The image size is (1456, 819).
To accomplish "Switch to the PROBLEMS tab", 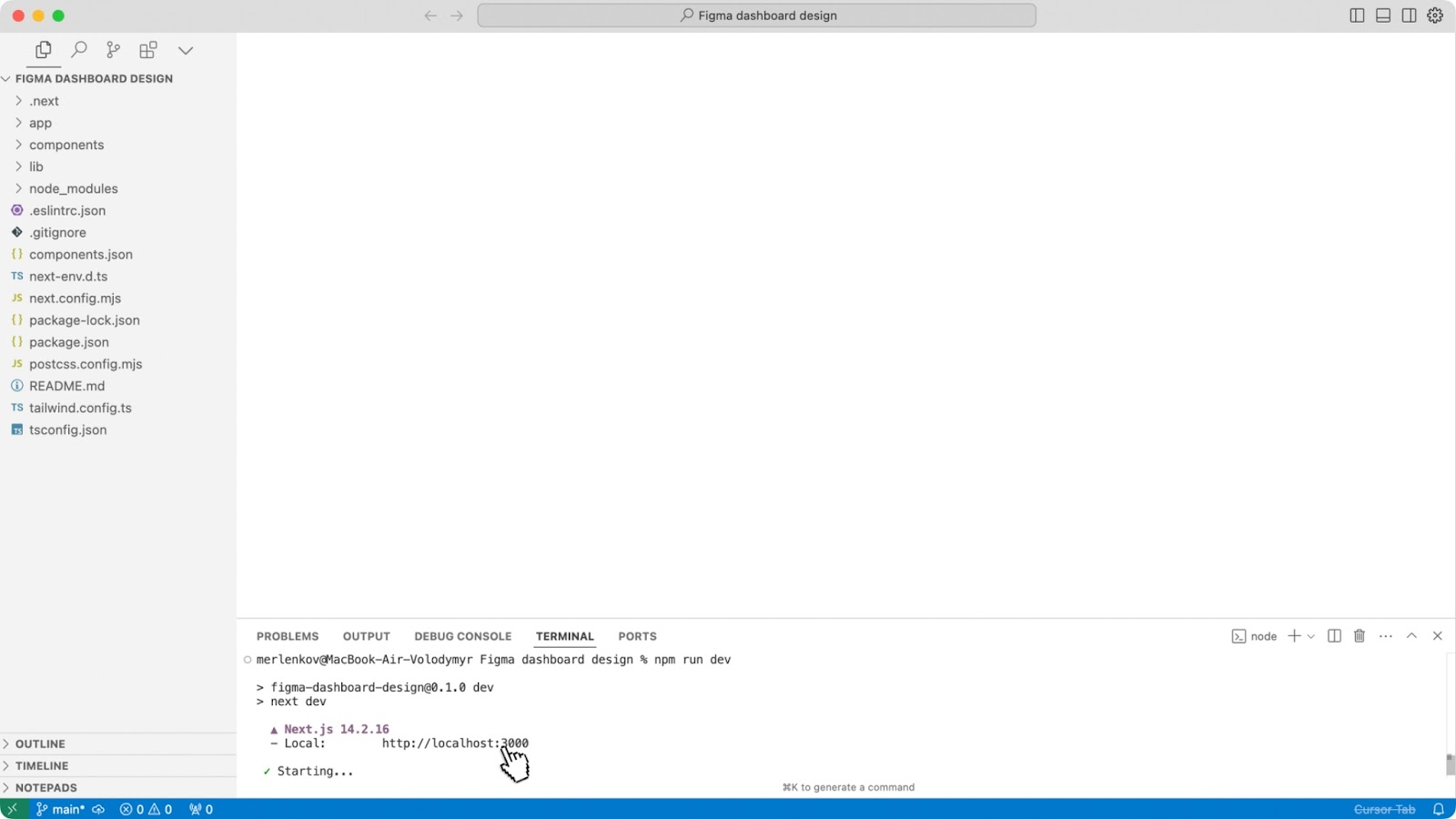I will click(x=288, y=636).
